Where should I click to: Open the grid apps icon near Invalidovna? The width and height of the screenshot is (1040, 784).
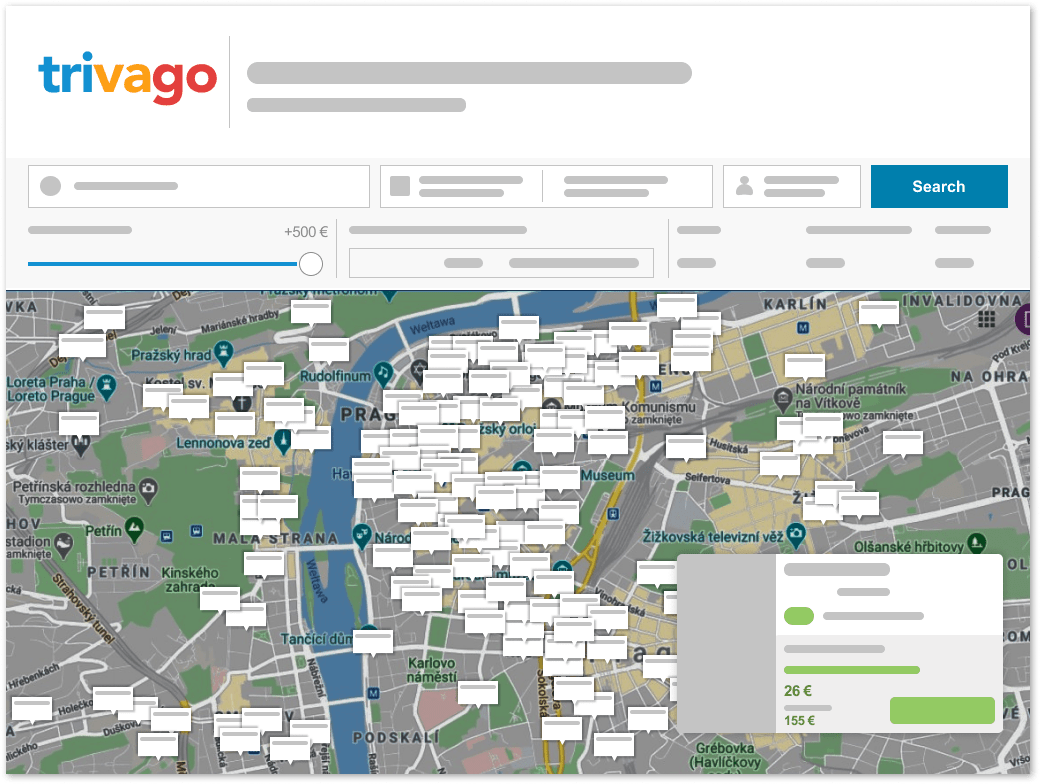point(987,319)
